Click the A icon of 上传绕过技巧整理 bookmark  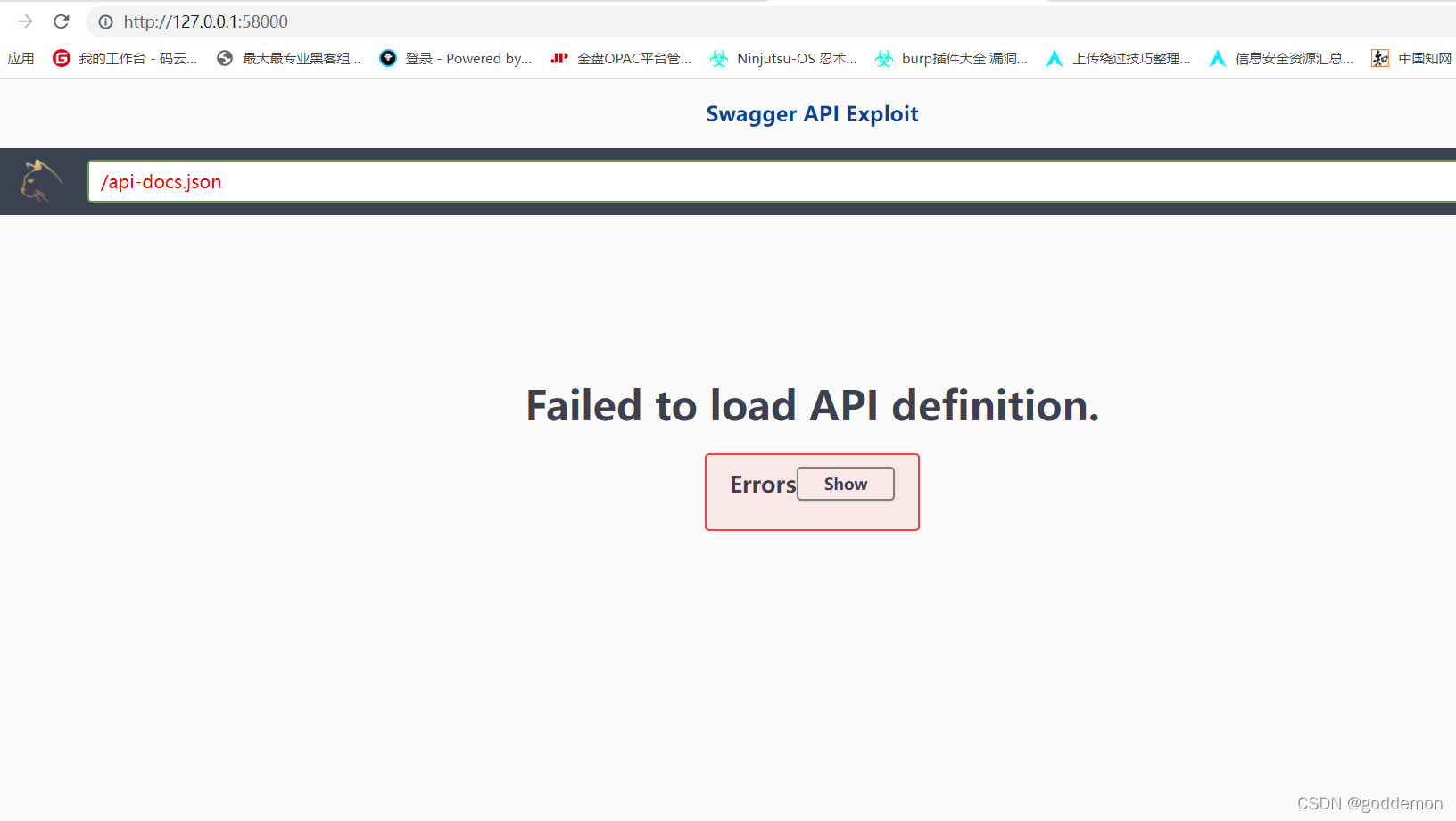(x=1055, y=59)
